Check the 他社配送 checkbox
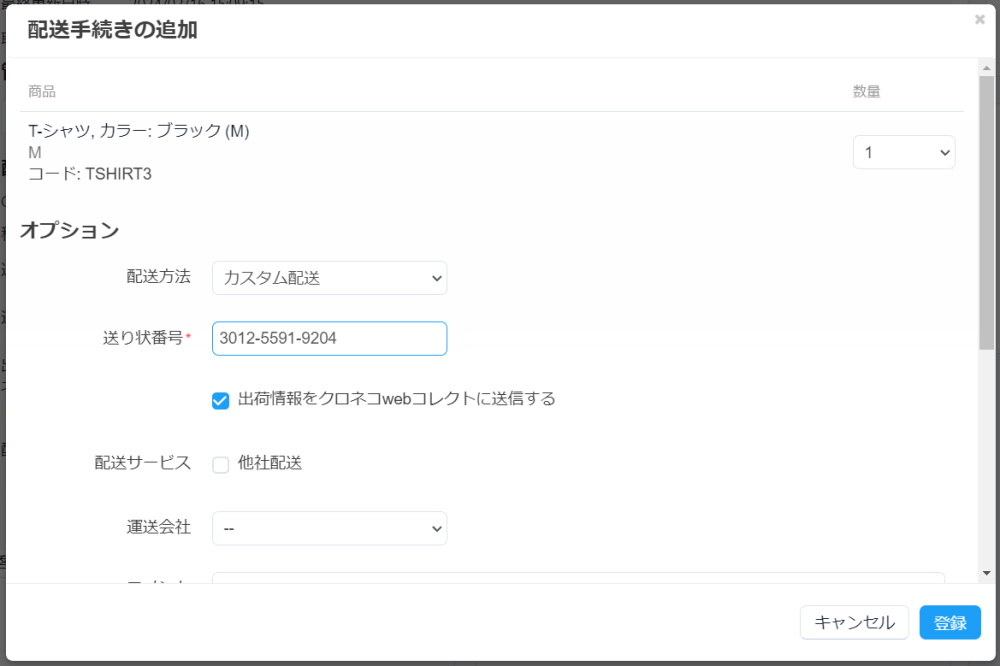Image resolution: width=1000 pixels, height=666 pixels. point(221,464)
